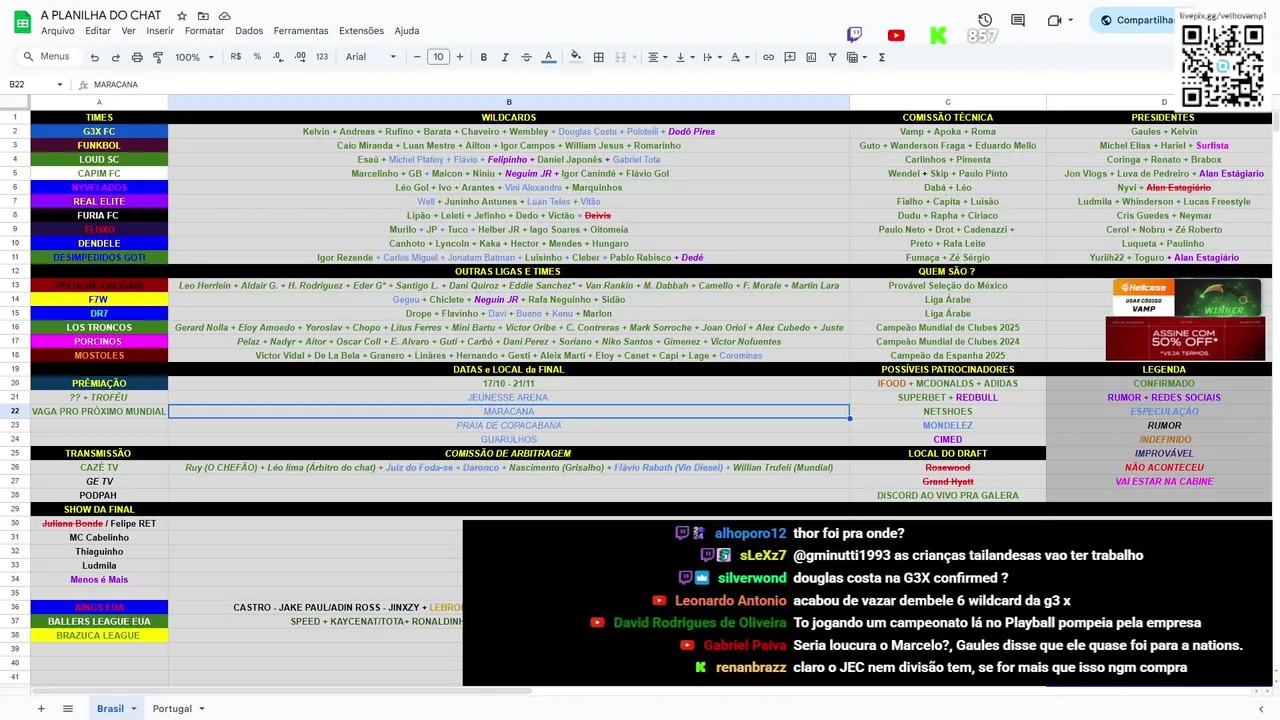Screen dimensions: 1280x720
Task: Open the Formatar menu
Action: (x=205, y=31)
